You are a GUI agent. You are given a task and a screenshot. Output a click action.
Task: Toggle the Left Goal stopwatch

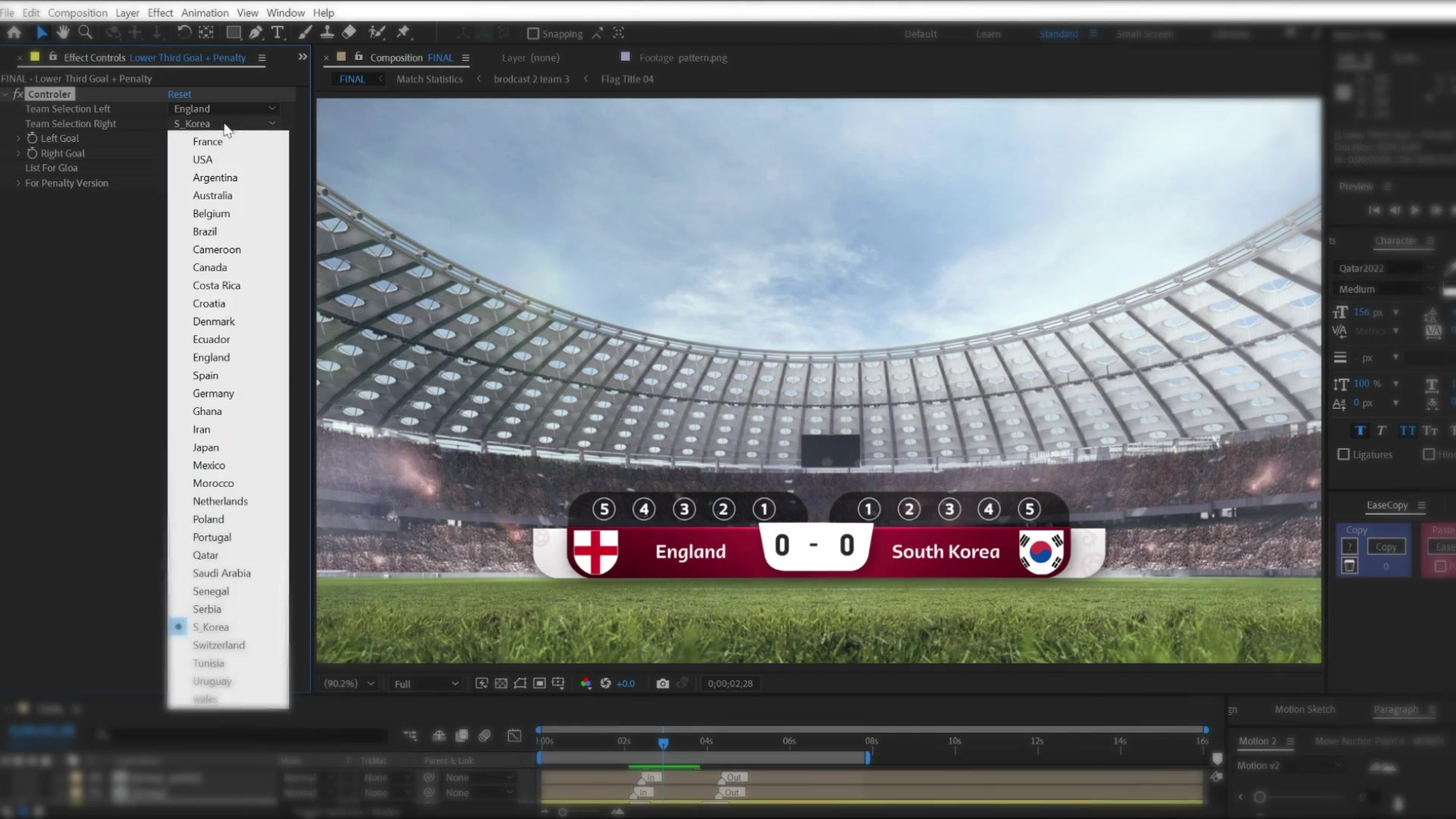[32, 138]
